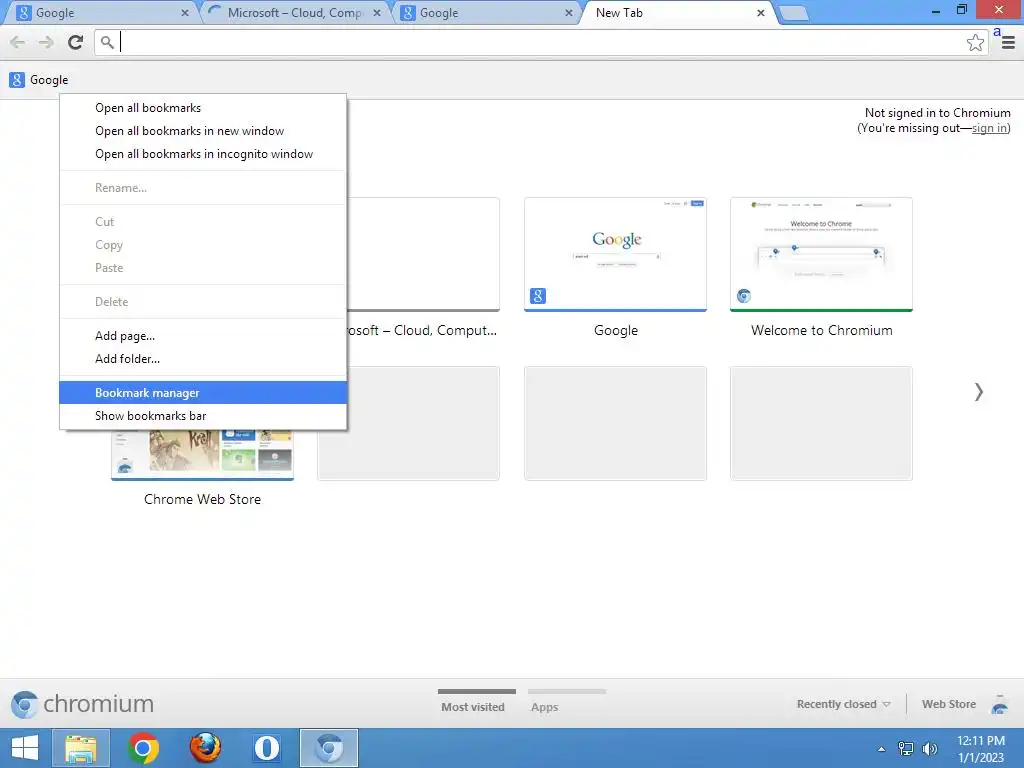Viewport: 1024px width, 768px height.
Task: Open the Google most-visited thumbnail
Action: 615,255
